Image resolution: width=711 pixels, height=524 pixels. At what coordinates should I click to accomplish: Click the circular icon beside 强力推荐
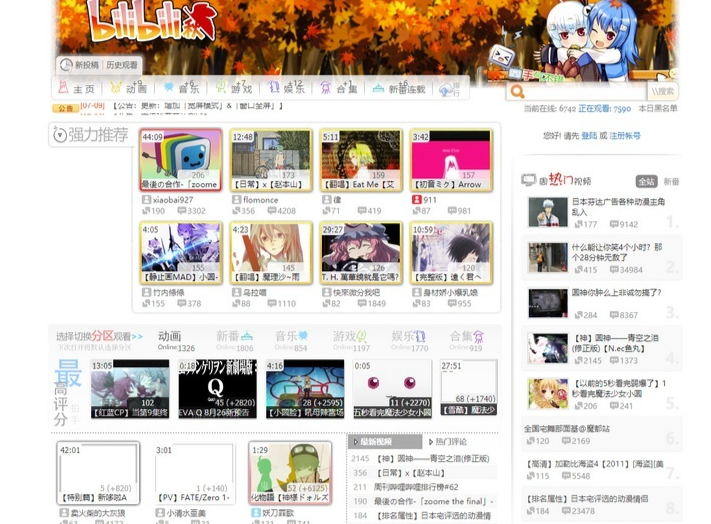59,135
